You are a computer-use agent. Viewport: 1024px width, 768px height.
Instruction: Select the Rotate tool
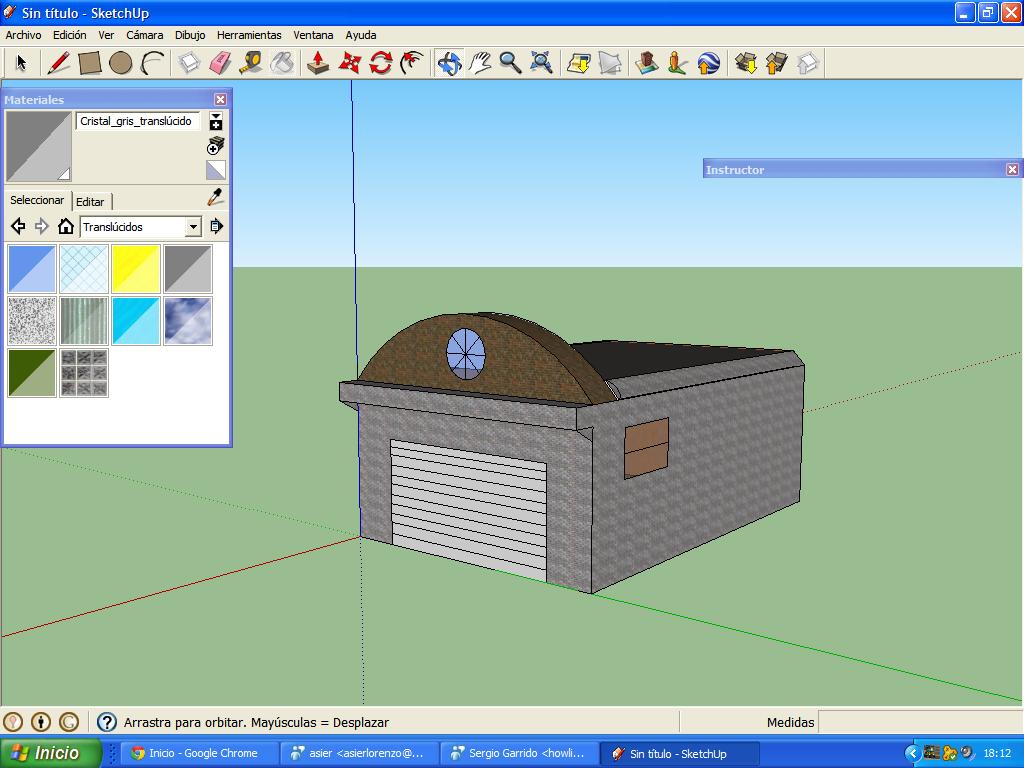click(x=380, y=63)
